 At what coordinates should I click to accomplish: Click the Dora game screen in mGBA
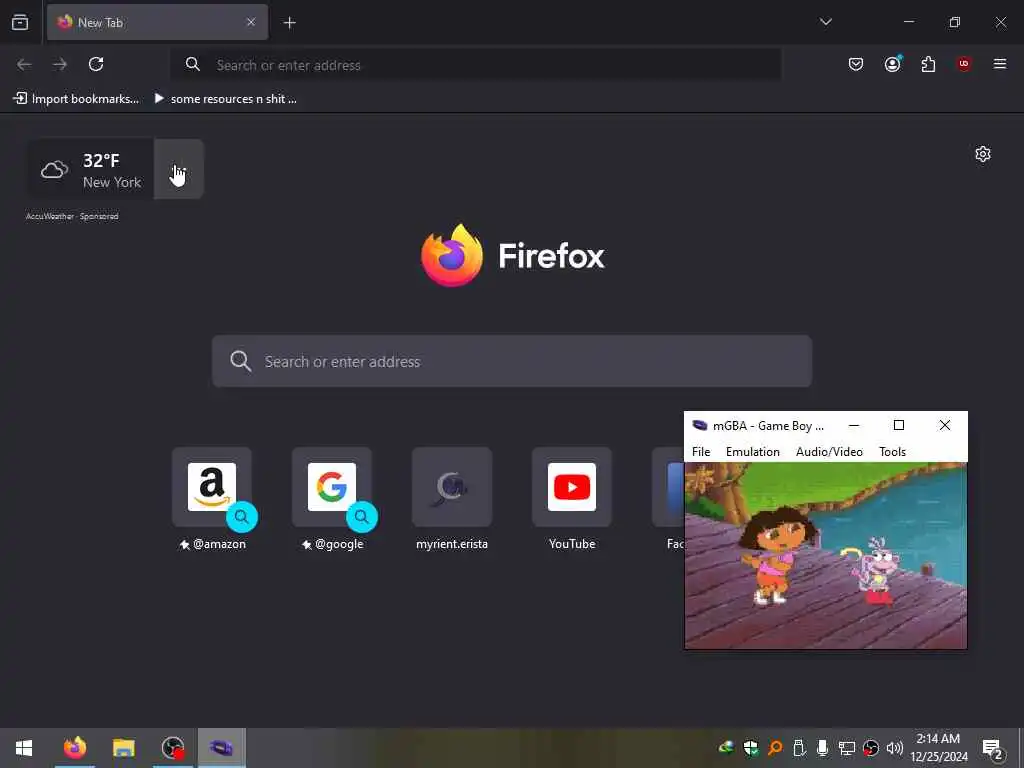click(x=825, y=556)
